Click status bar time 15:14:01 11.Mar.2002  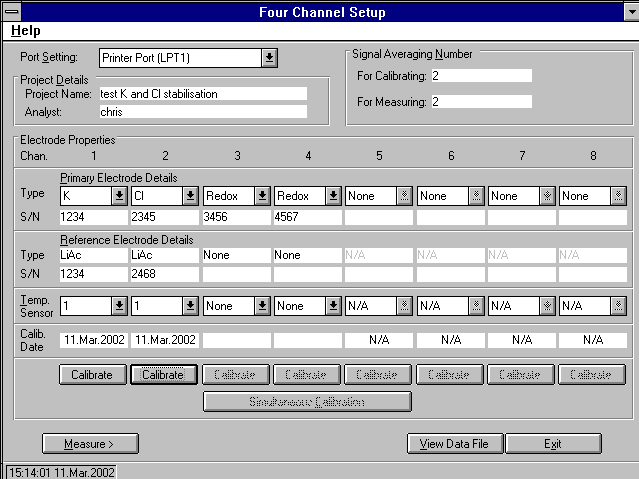[62, 473]
